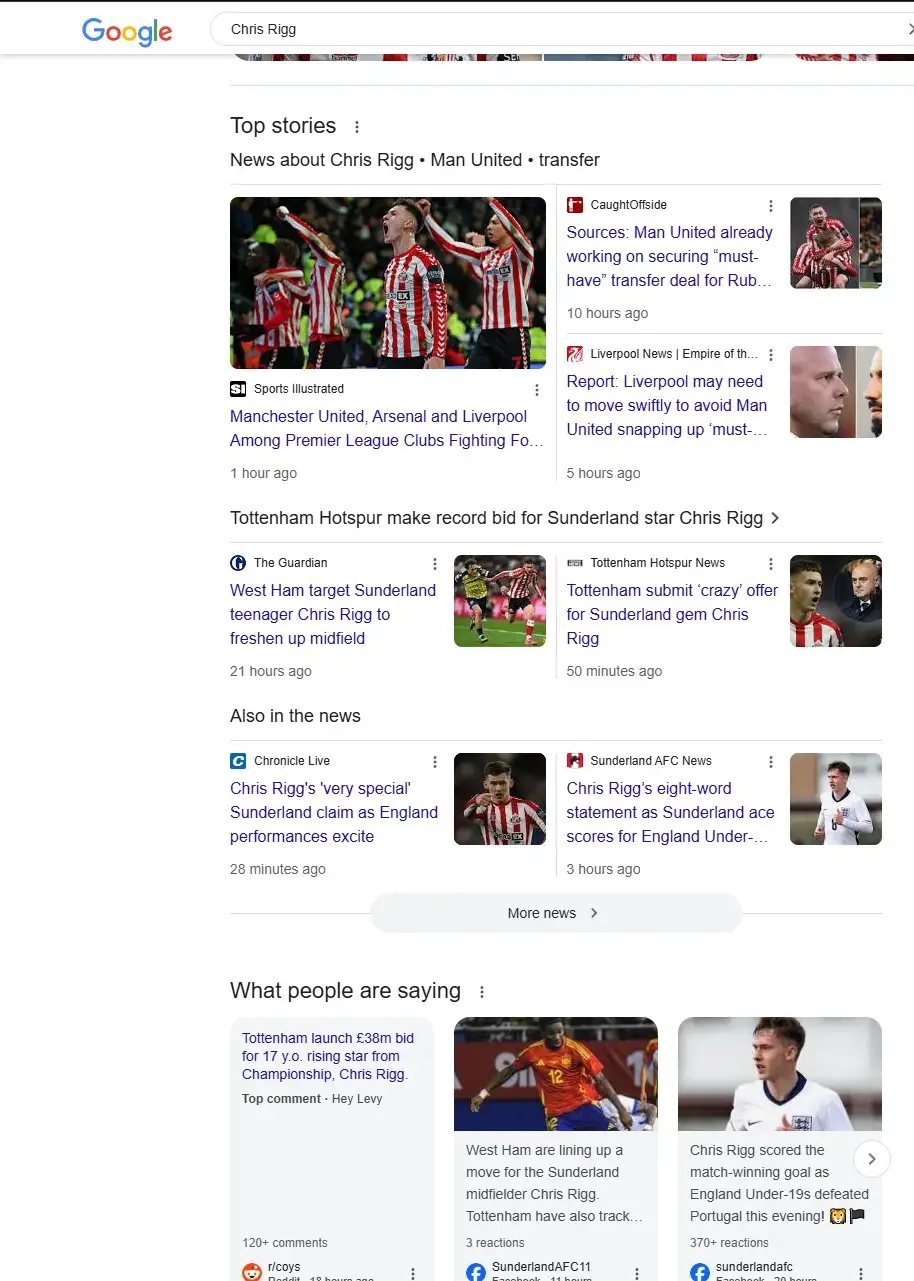
Task: Open options menu for Sunderland AFC News story
Action: coord(771,762)
